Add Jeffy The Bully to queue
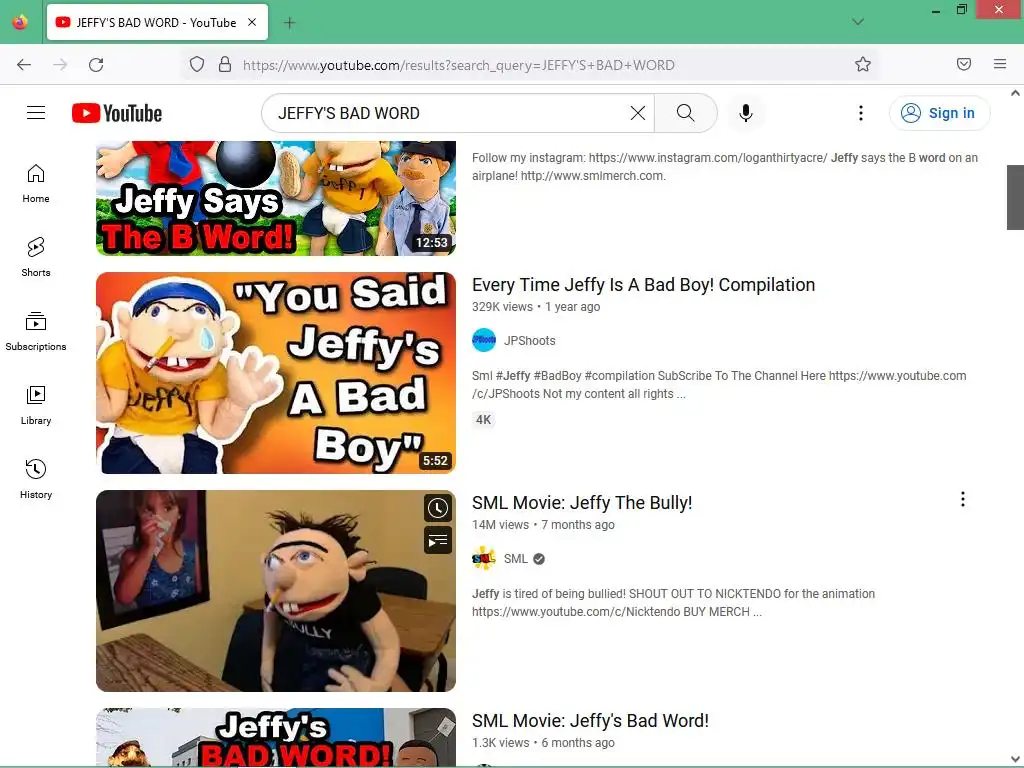This screenshot has width=1024, height=768. click(x=438, y=540)
